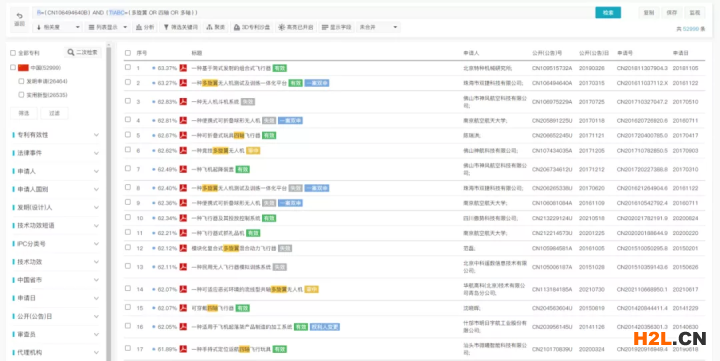Open the PDF icon for result row 1
Screen dimensions: 720x361
[x=183, y=68]
